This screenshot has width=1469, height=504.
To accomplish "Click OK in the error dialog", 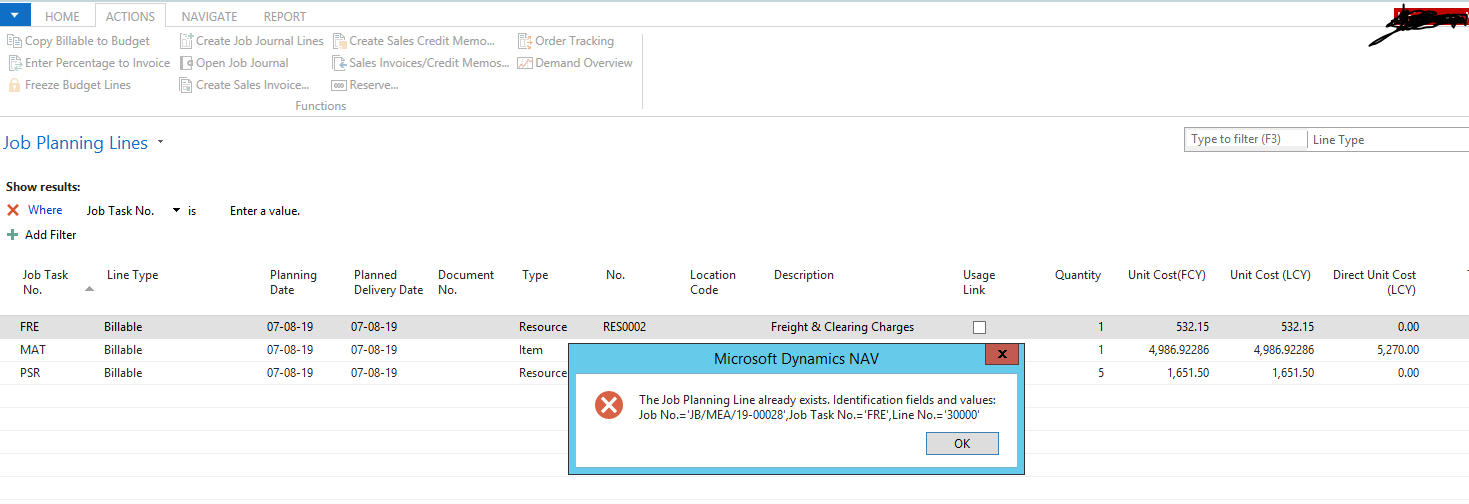I will 962,444.
